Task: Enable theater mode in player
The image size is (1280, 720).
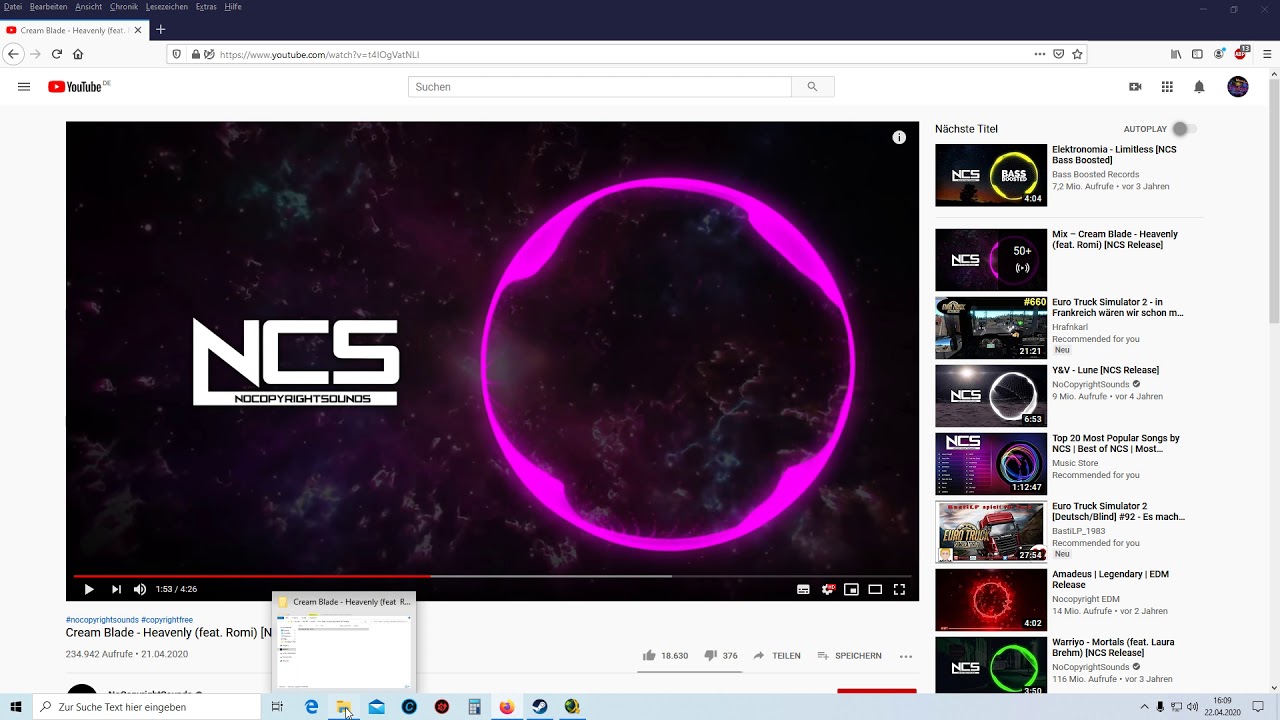Action: [875, 589]
